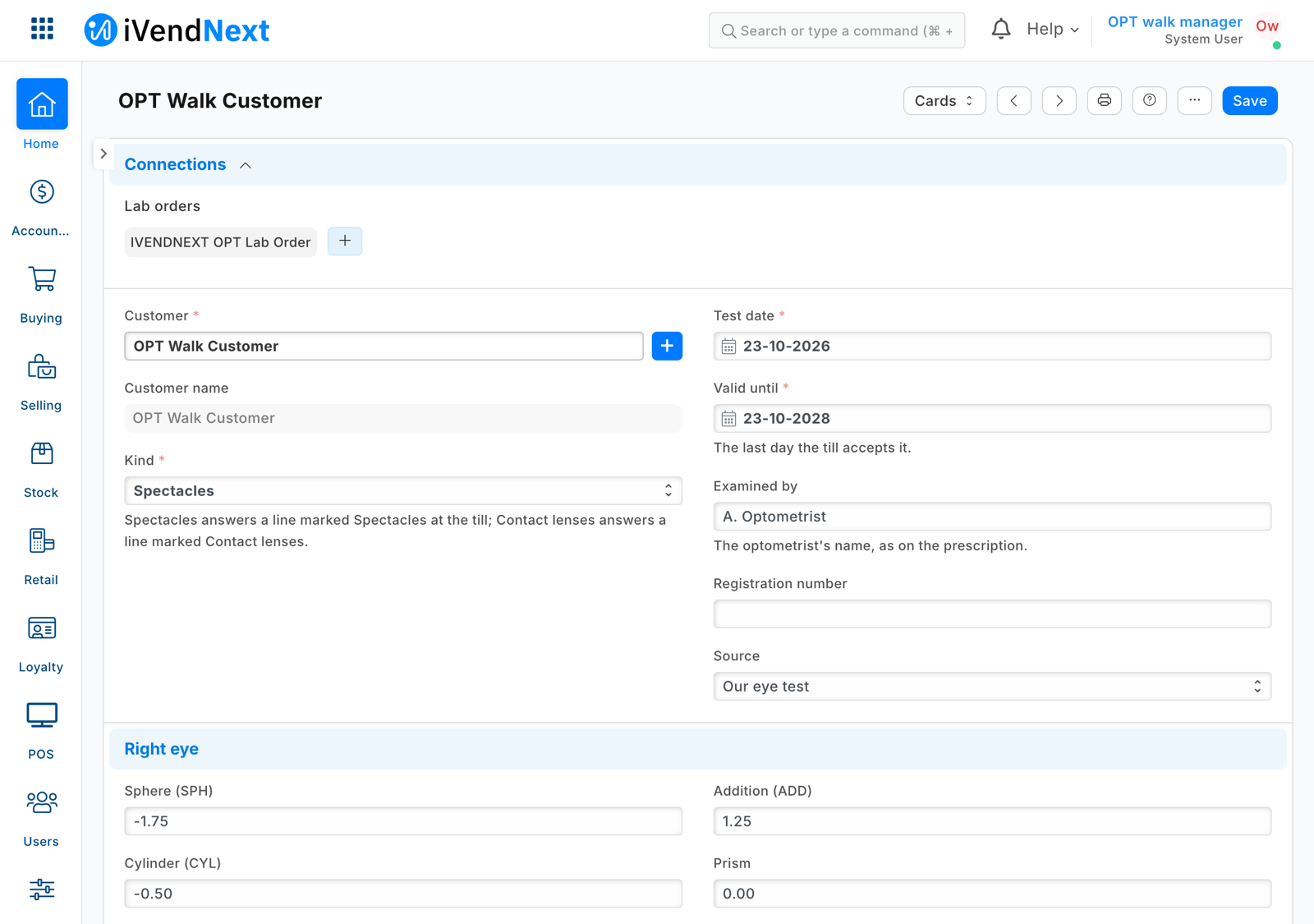Open the notifications bell
1314x924 pixels.
[x=1000, y=30]
